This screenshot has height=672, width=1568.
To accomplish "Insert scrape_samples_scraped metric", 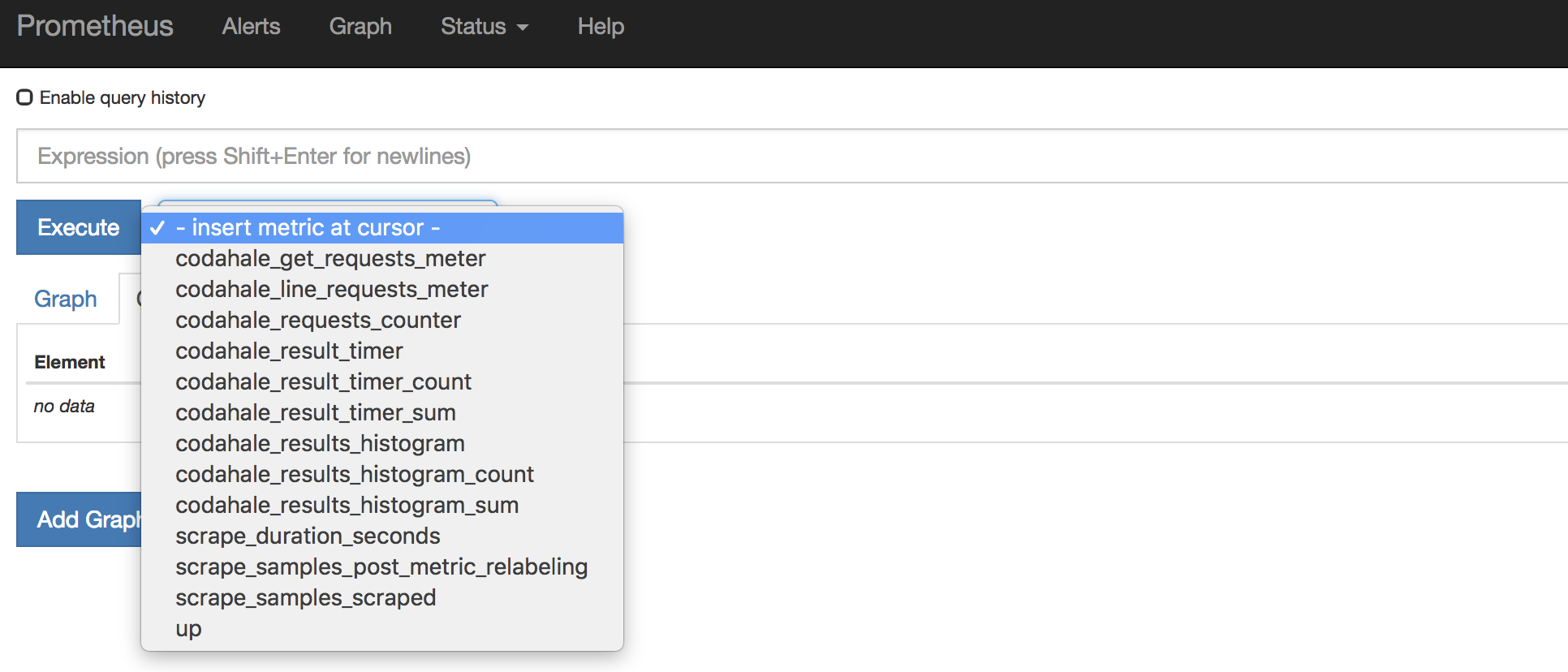I will 382,598.
